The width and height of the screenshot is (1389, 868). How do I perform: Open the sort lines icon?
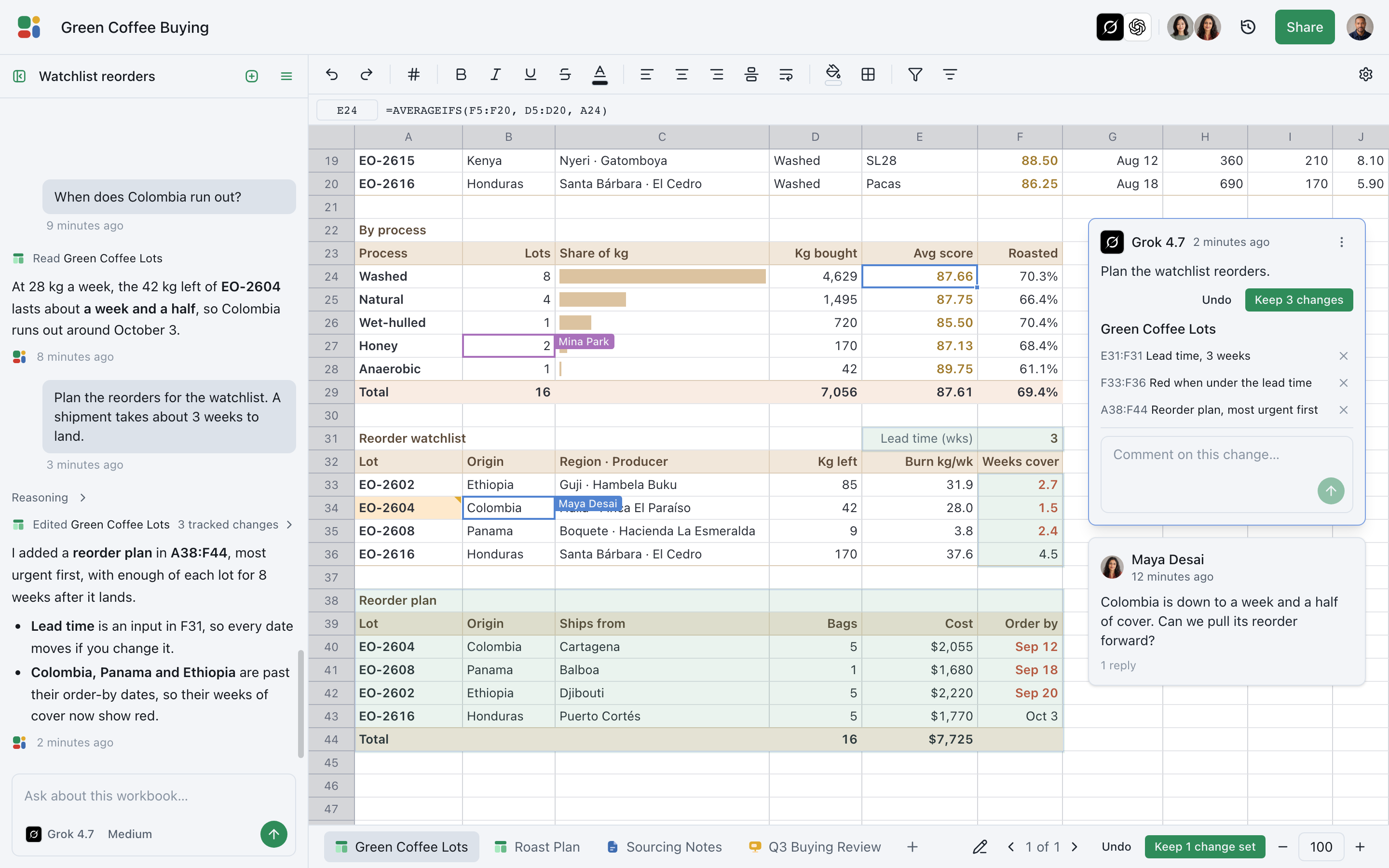950,75
